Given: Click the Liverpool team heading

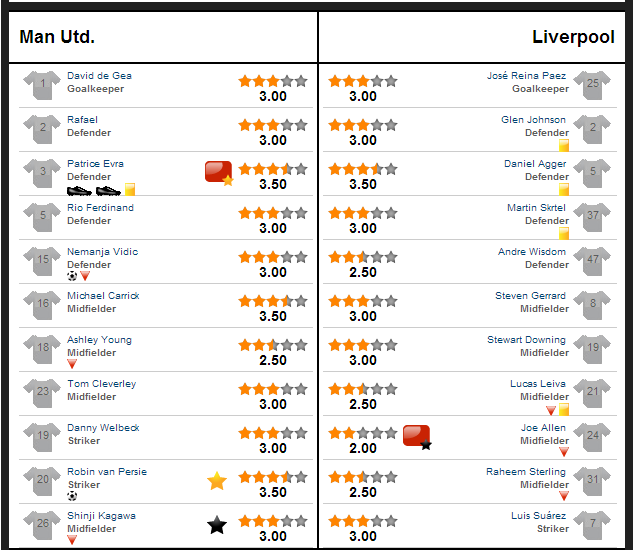Looking at the screenshot, I should pos(573,37).
